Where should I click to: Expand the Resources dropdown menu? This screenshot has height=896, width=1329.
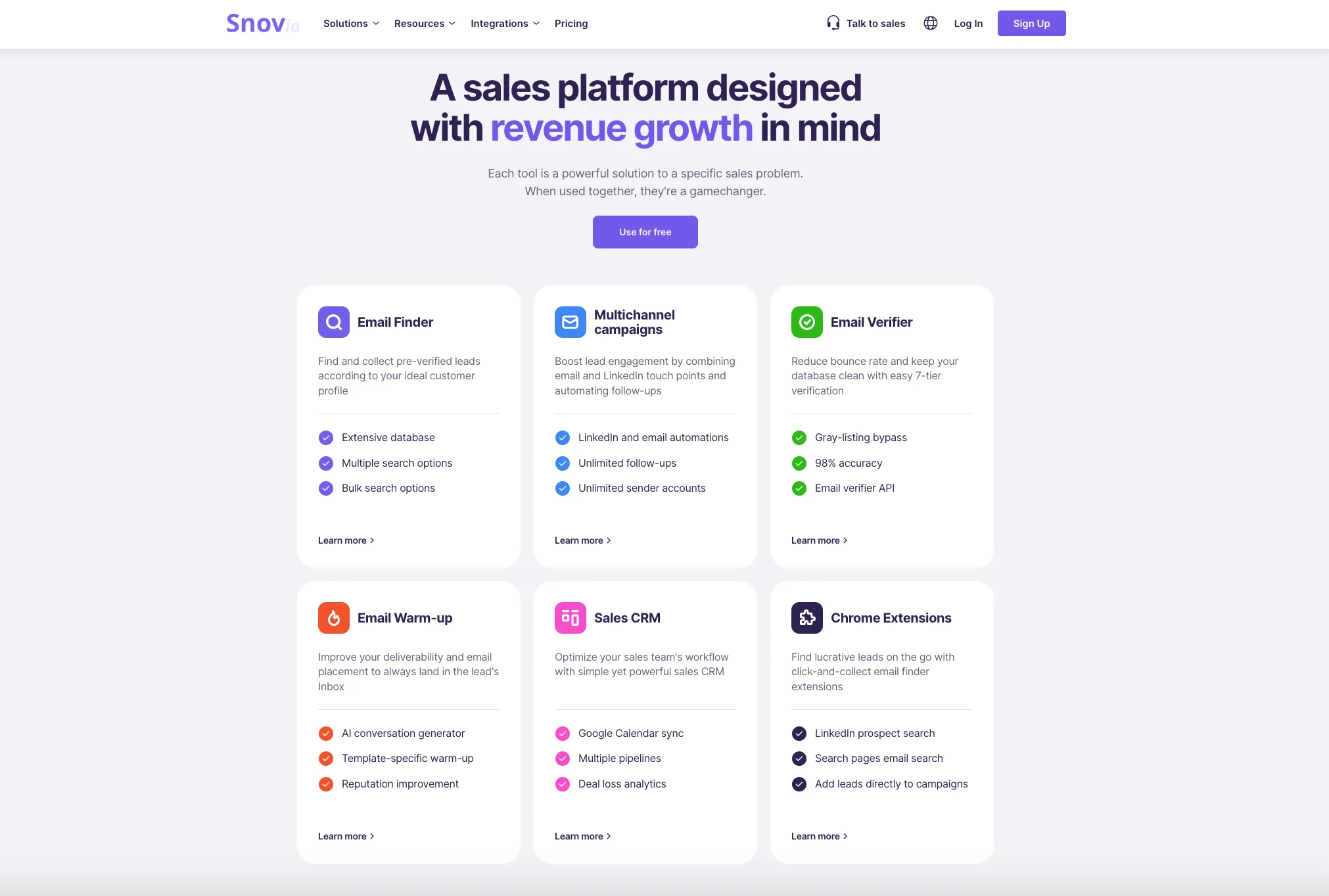(x=425, y=24)
